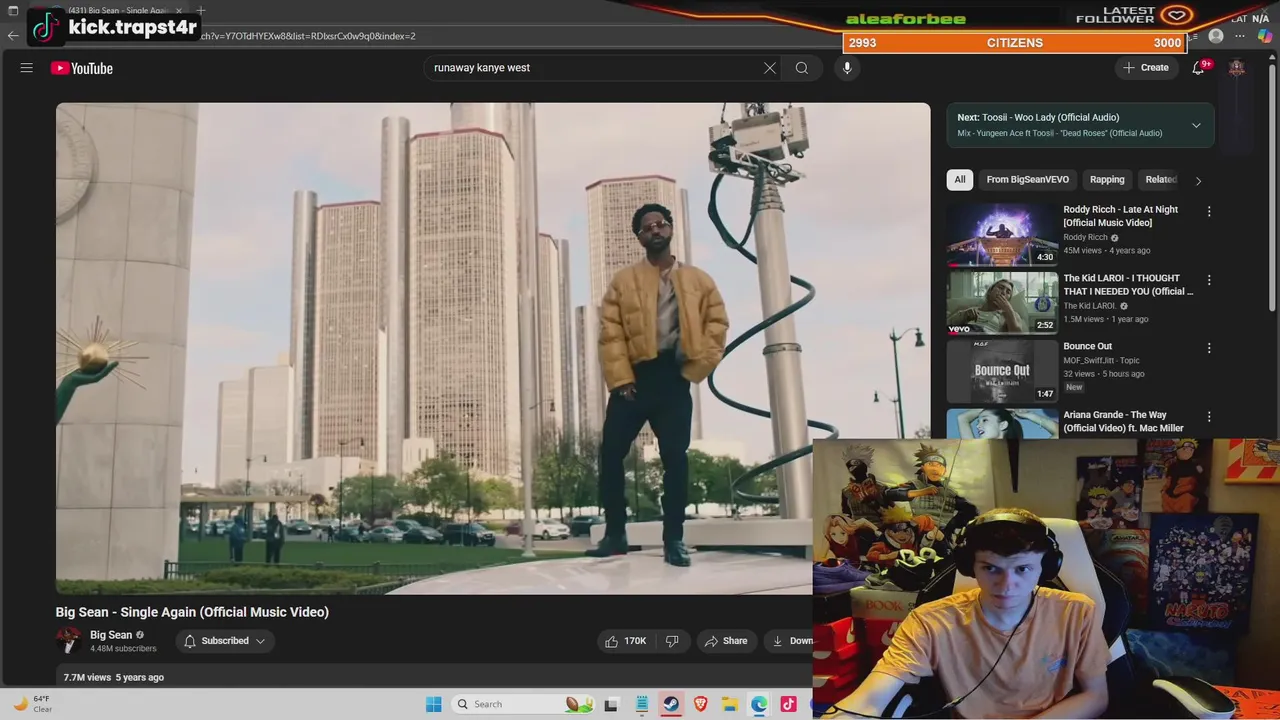Click the The Kid LAROI. channel name

tap(1090, 306)
